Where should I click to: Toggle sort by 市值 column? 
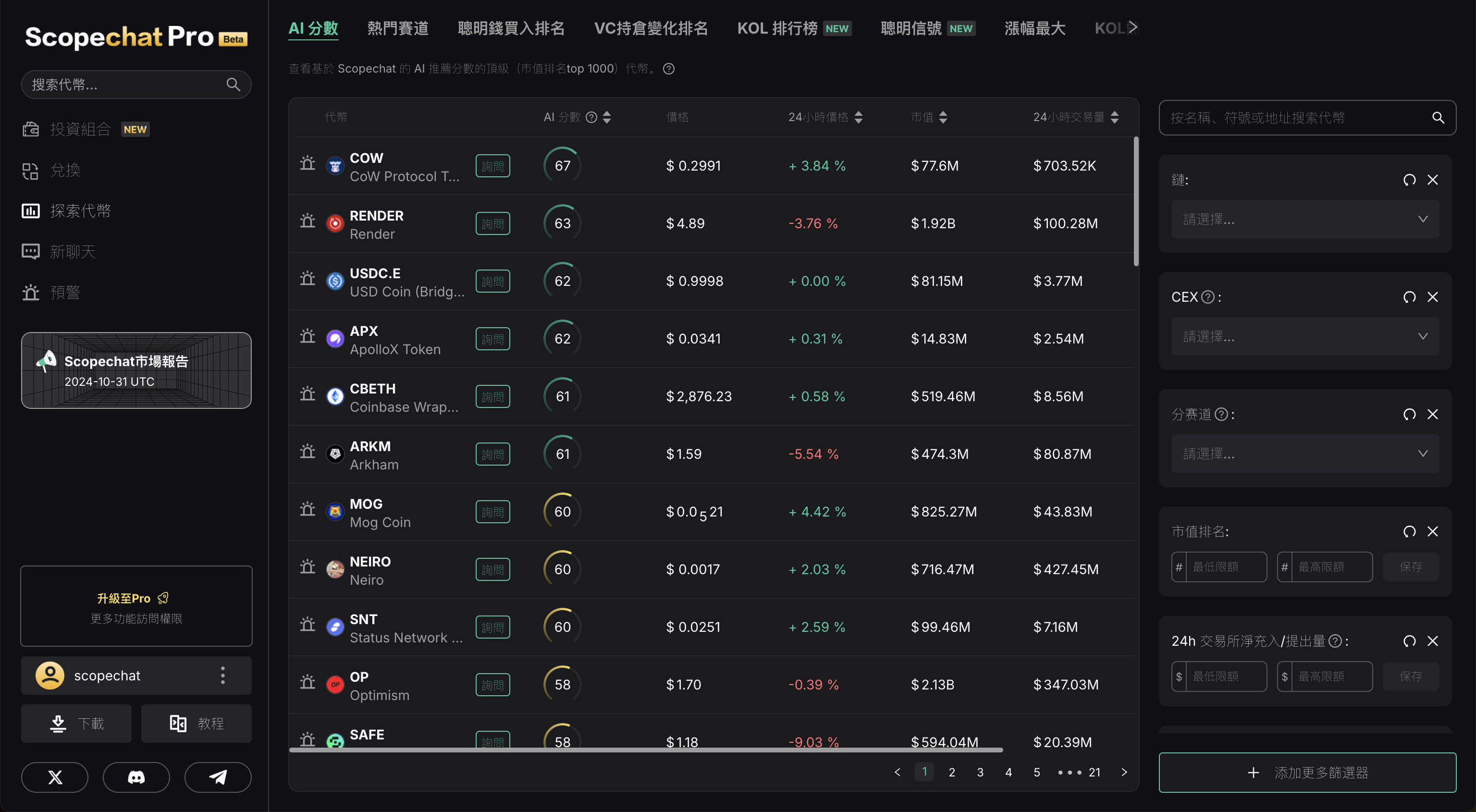pyautogui.click(x=943, y=117)
